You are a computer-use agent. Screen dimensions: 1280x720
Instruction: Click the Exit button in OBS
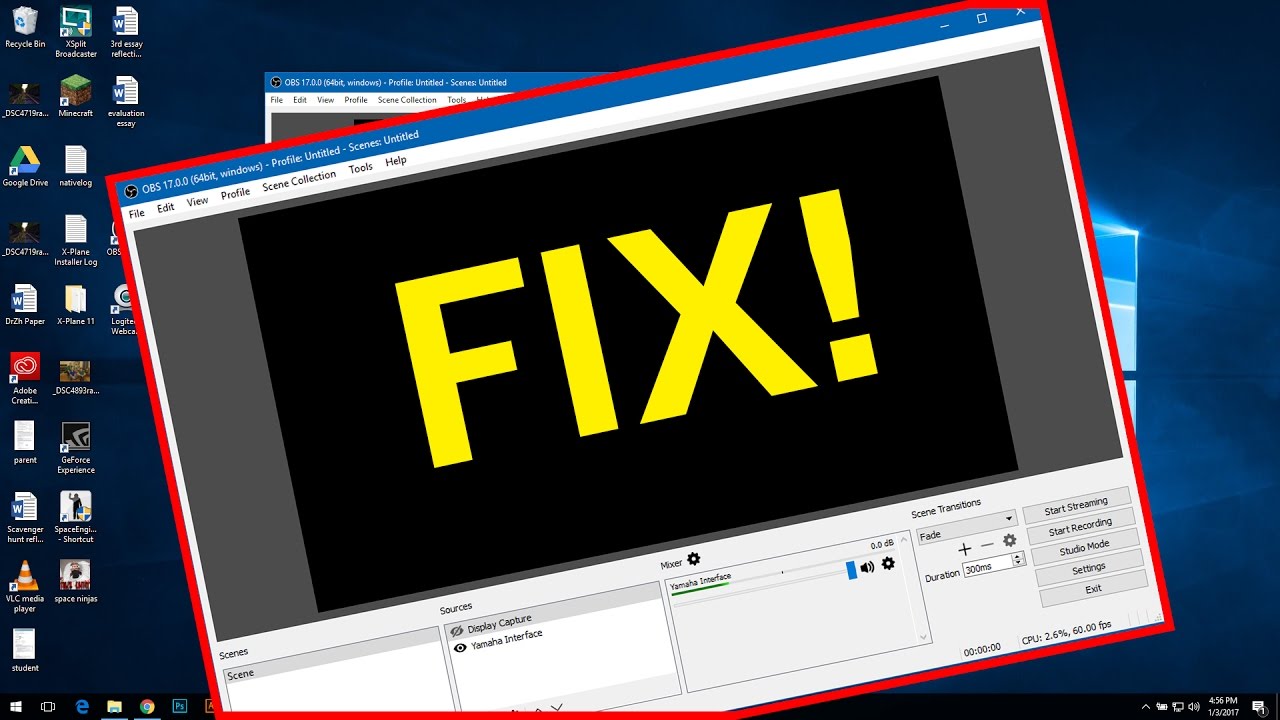pyautogui.click(x=1093, y=589)
